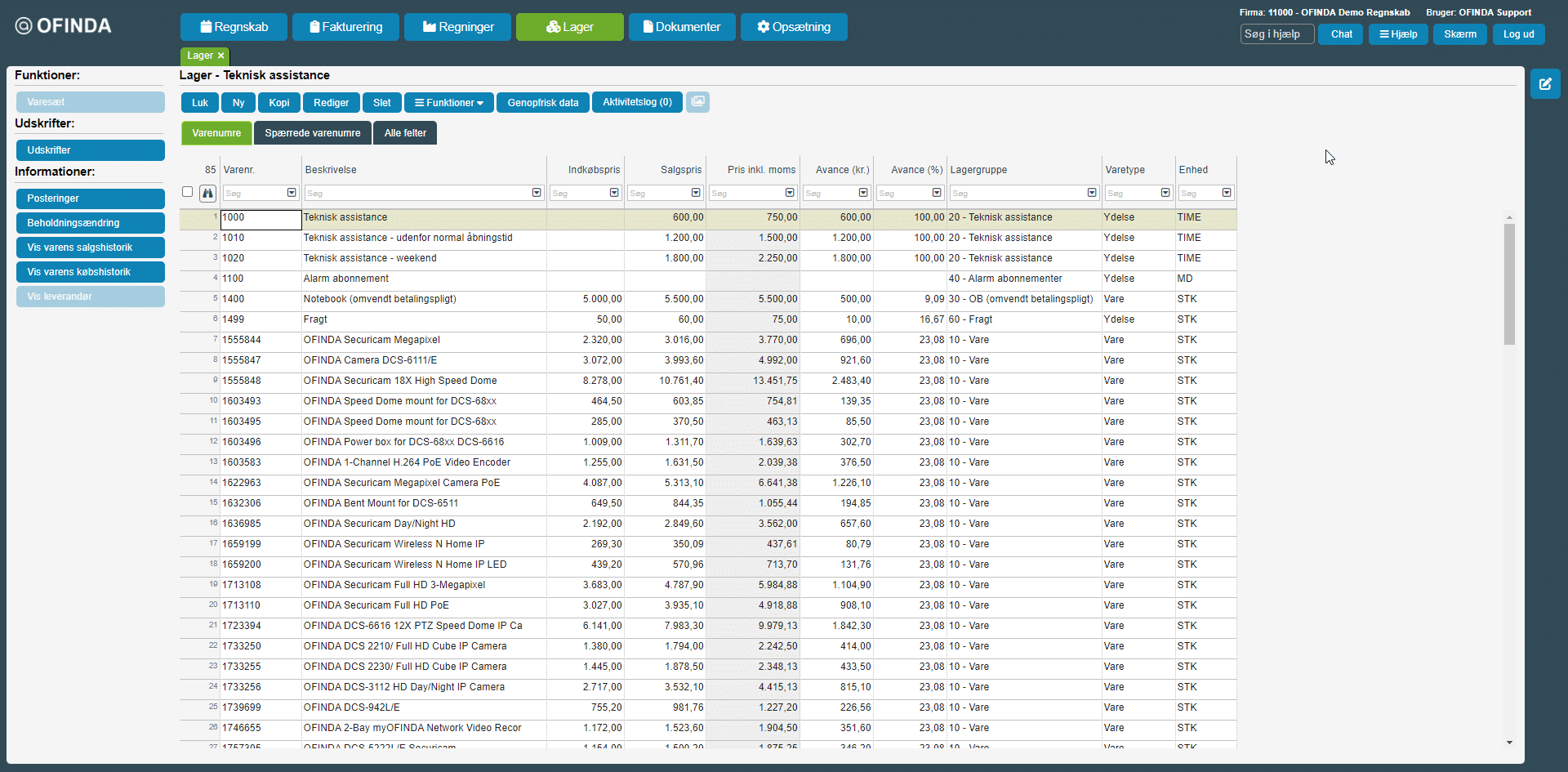Image resolution: width=1568 pixels, height=772 pixels.
Task: Click the binoculars search icon in table header
Action: (207, 194)
